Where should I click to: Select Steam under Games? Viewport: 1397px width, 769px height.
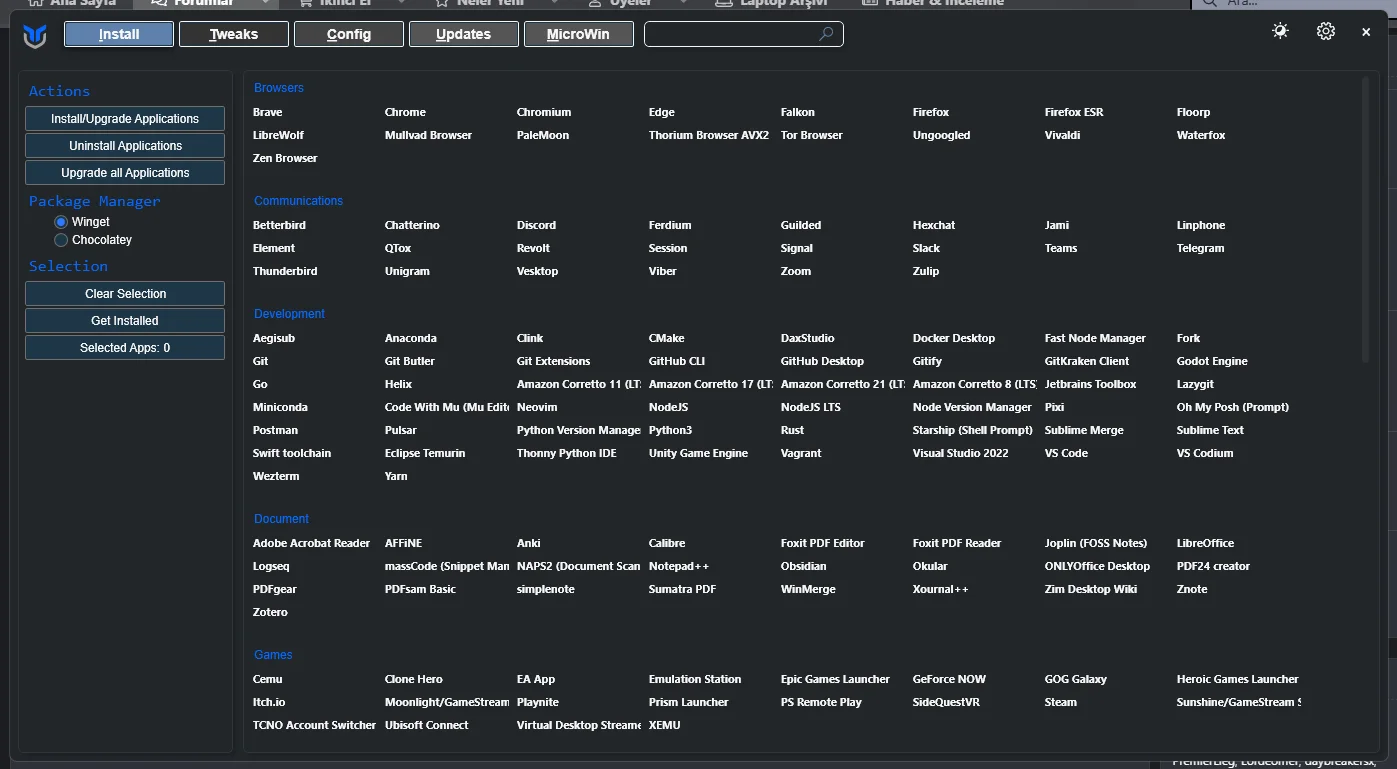(1061, 702)
